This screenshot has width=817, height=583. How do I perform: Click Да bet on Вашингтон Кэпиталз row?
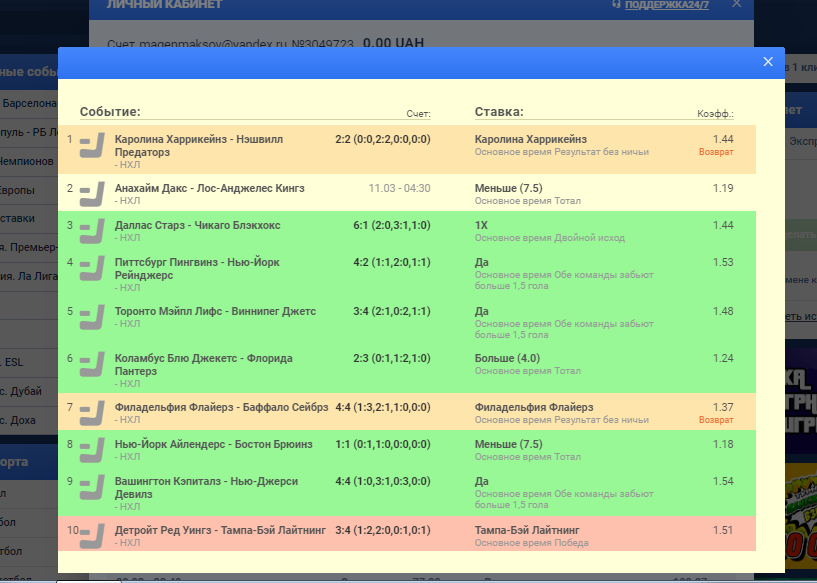point(481,481)
